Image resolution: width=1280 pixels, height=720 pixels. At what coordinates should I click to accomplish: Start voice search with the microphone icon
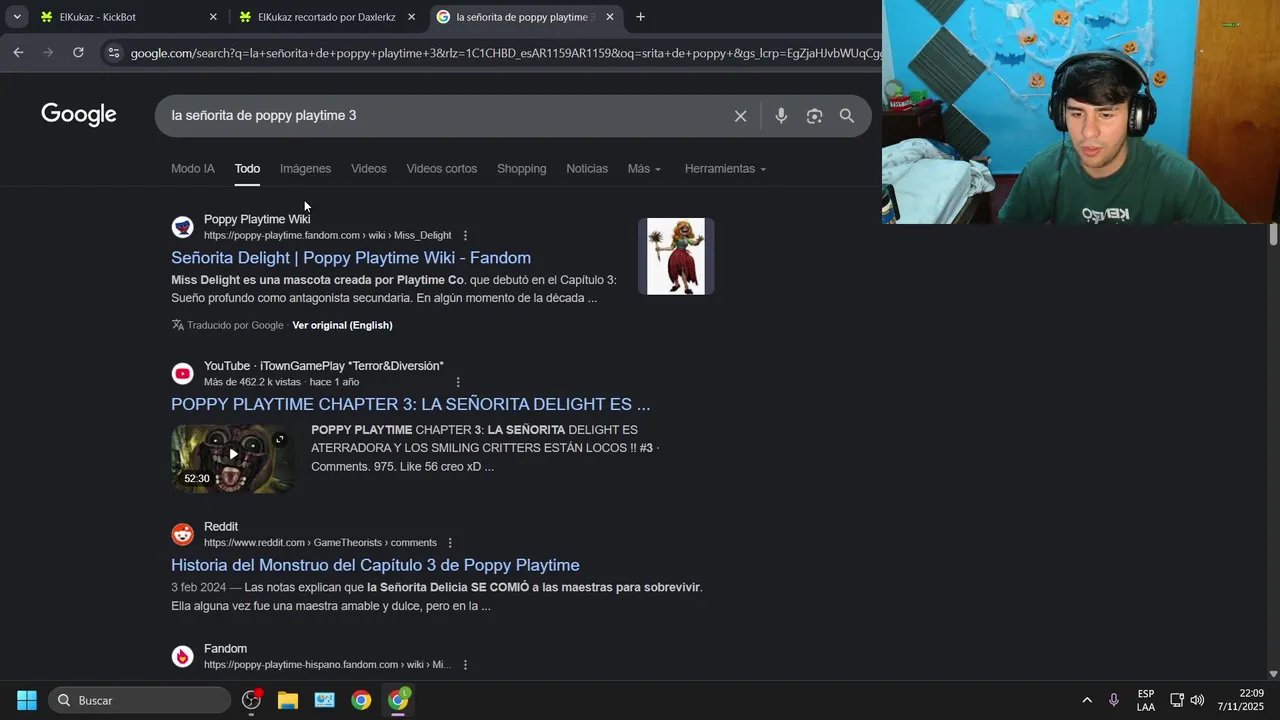(x=781, y=116)
